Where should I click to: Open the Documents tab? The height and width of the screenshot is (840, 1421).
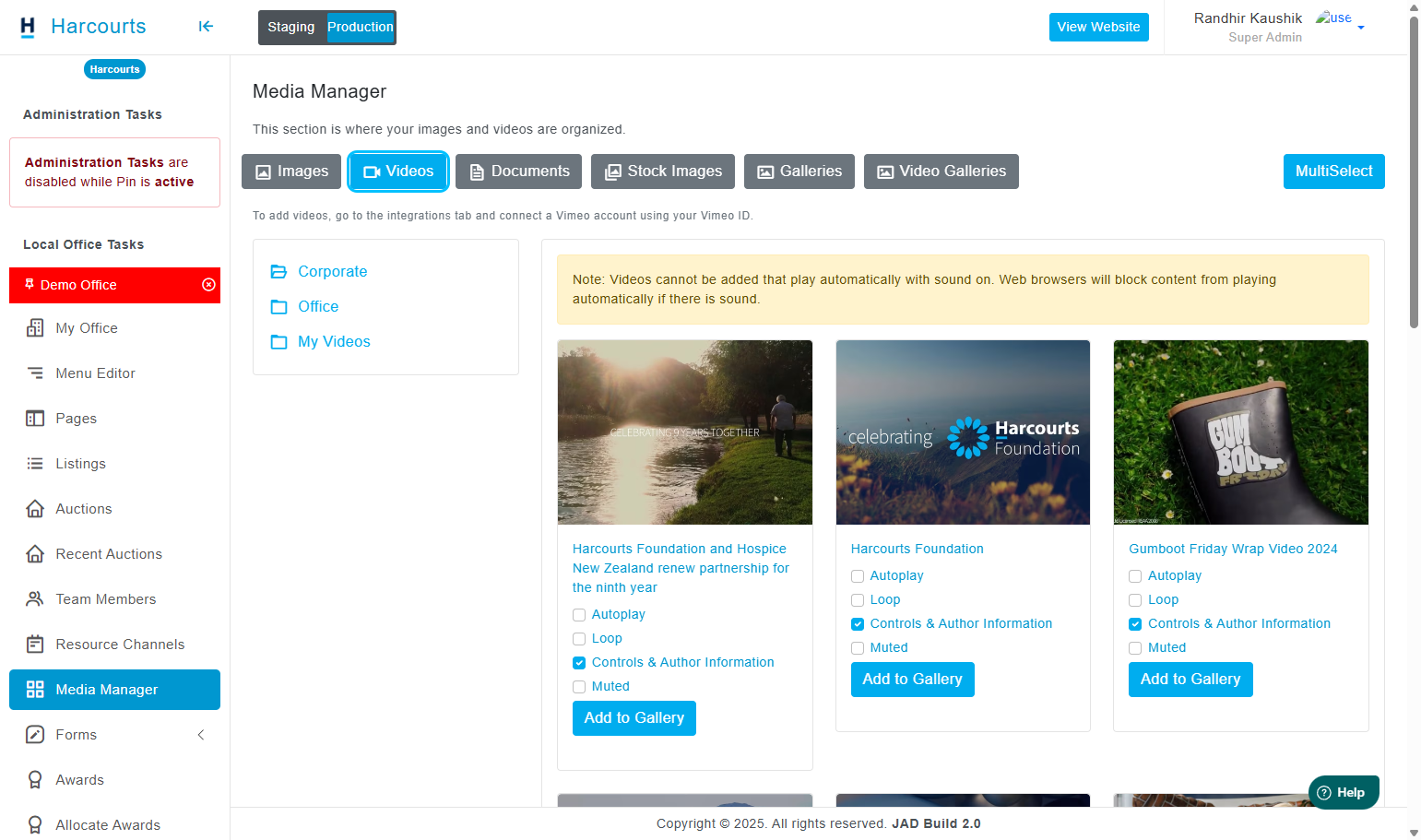tap(518, 172)
